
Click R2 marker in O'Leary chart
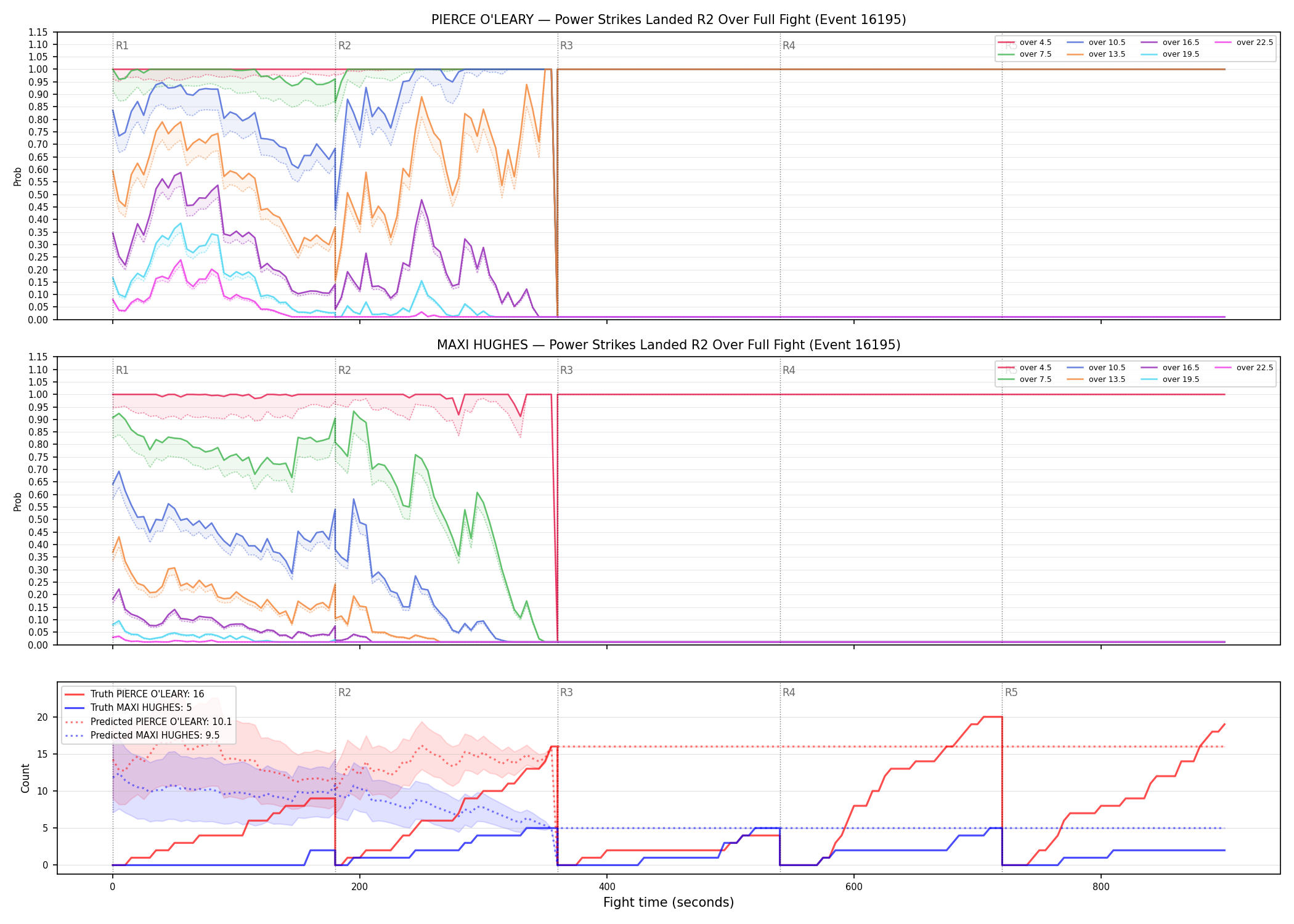[344, 46]
